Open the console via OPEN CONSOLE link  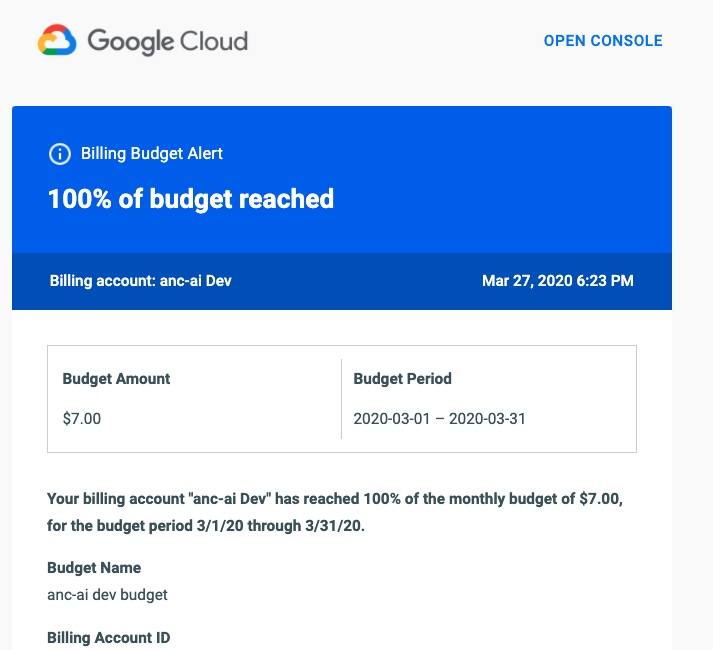(x=603, y=41)
